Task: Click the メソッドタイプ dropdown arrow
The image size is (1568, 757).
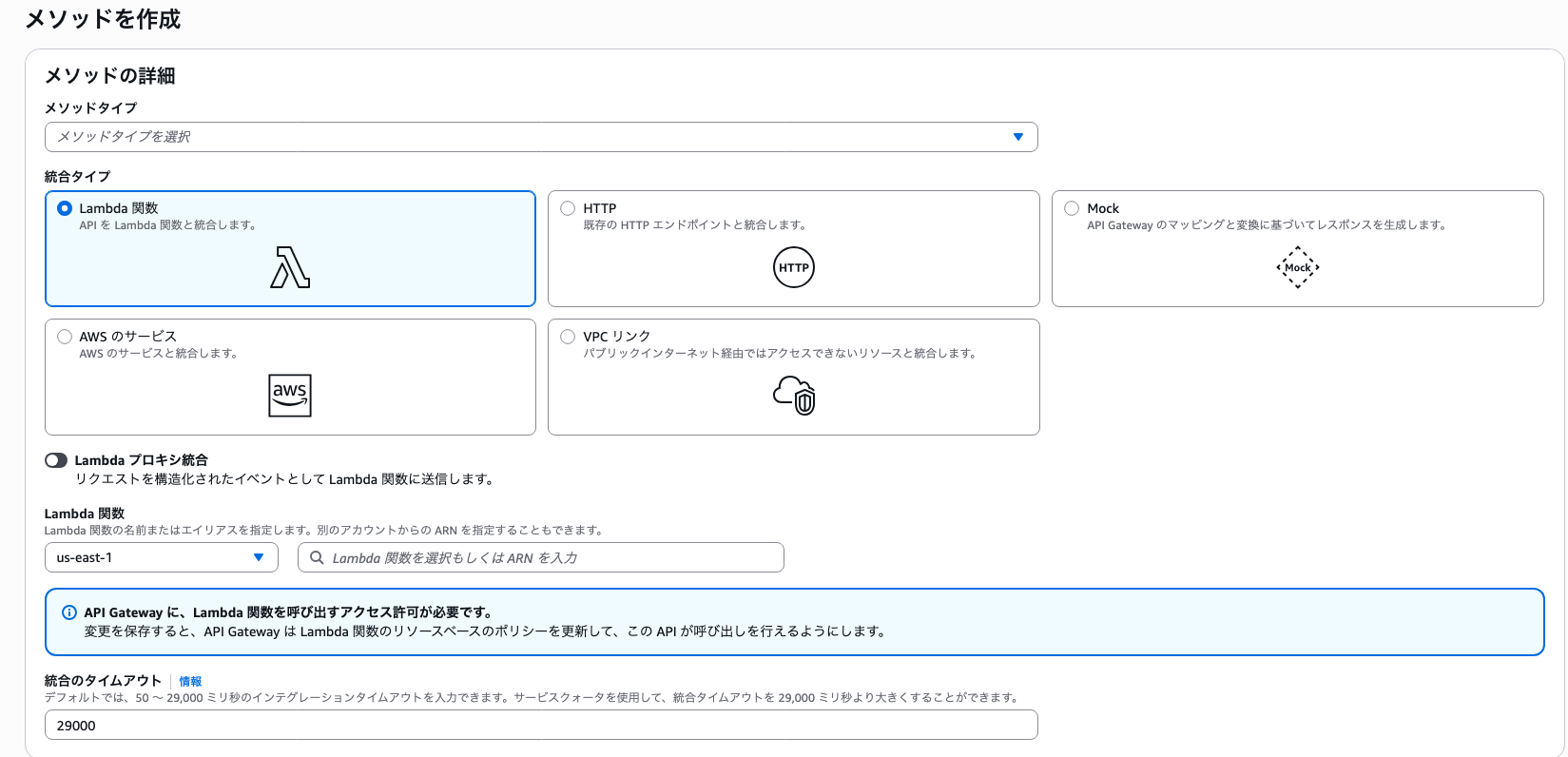Action: [1018, 137]
